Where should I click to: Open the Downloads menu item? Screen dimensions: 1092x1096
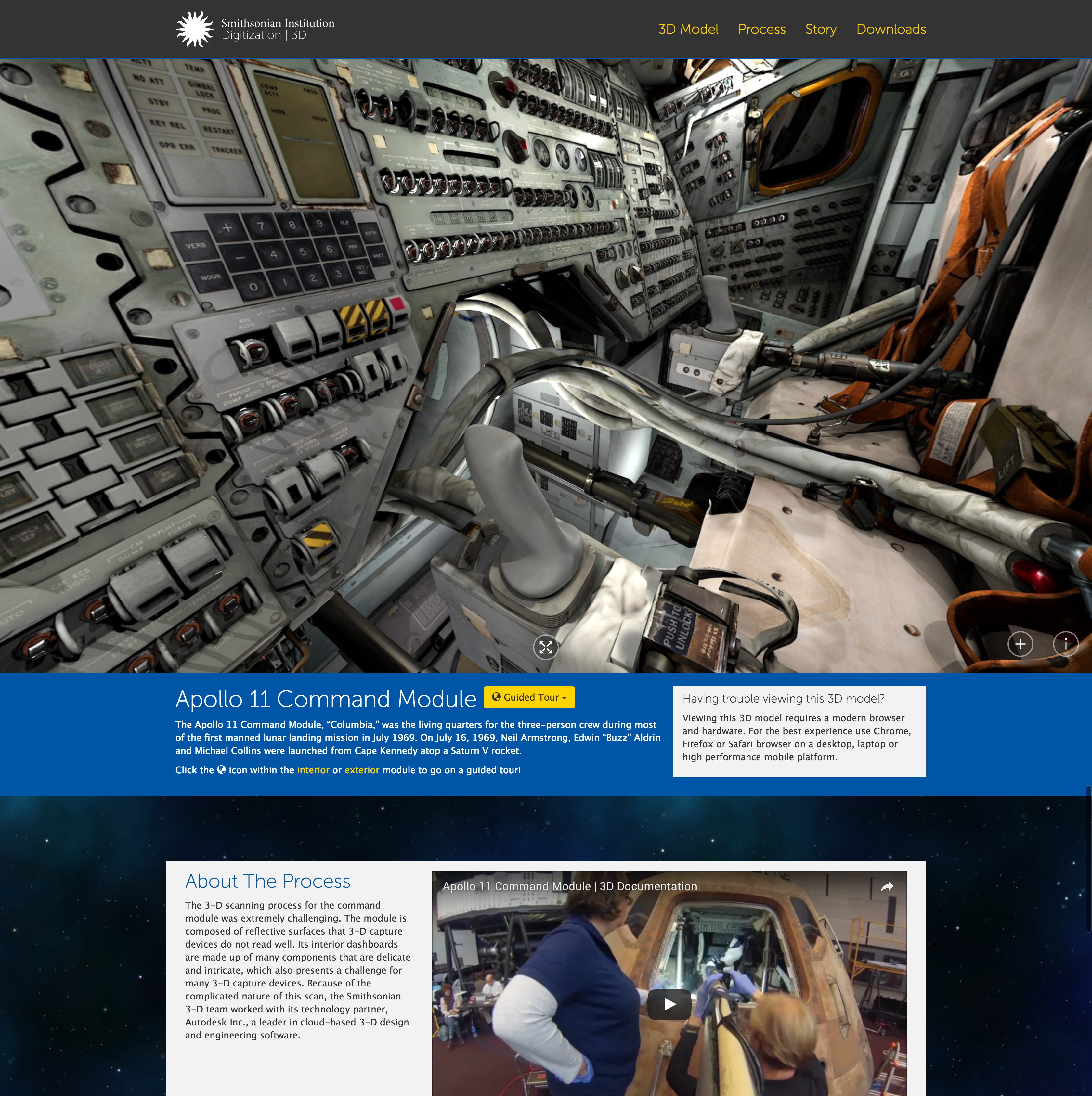coord(890,29)
